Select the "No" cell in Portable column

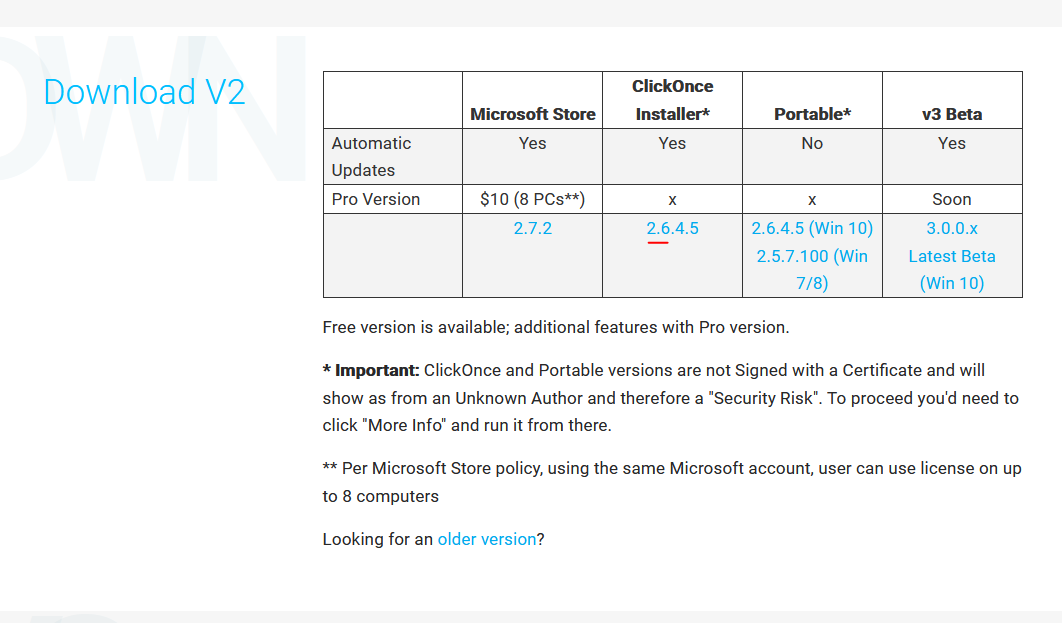(x=812, y=143)
